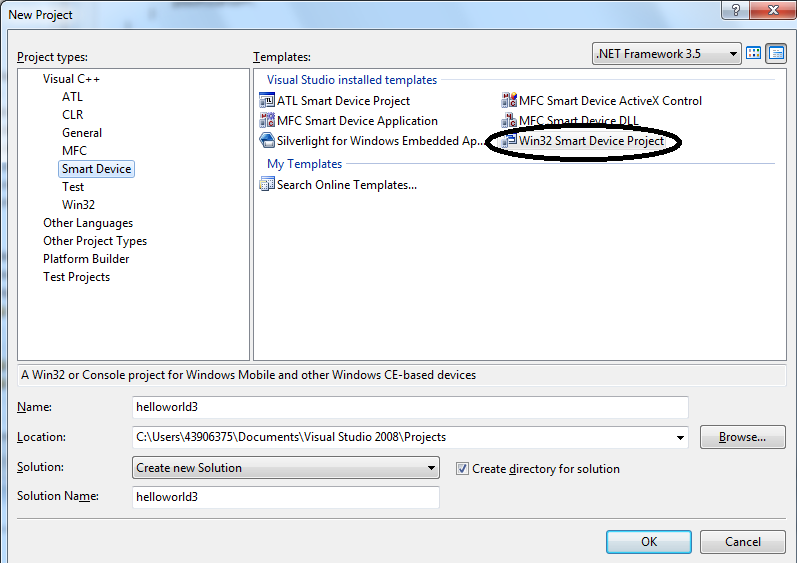
Task: Click MFC Smart Device DLL template text
Action: 578,120
